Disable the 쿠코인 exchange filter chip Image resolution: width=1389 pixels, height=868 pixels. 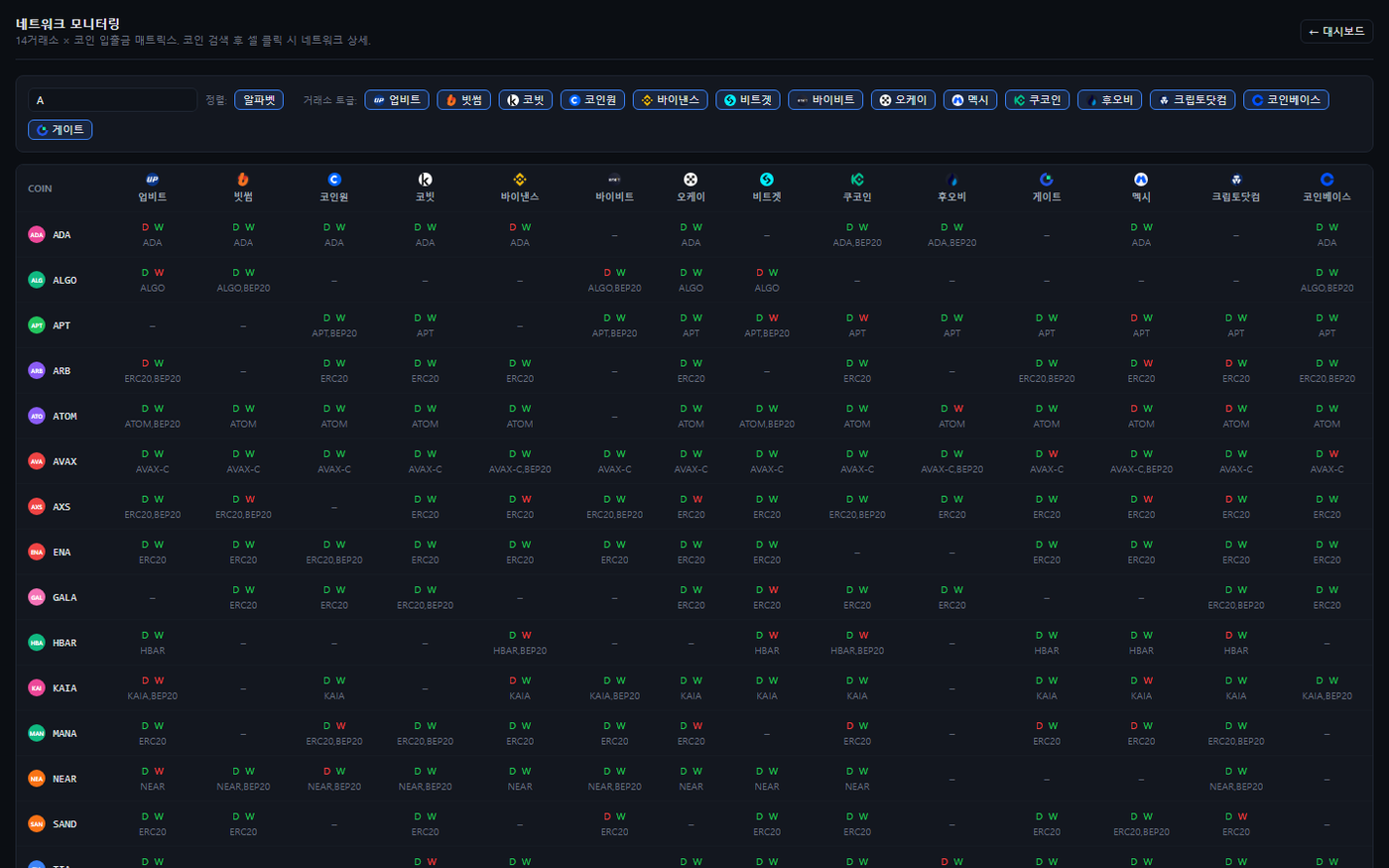pyautogui.click(x=1038, y=100)
